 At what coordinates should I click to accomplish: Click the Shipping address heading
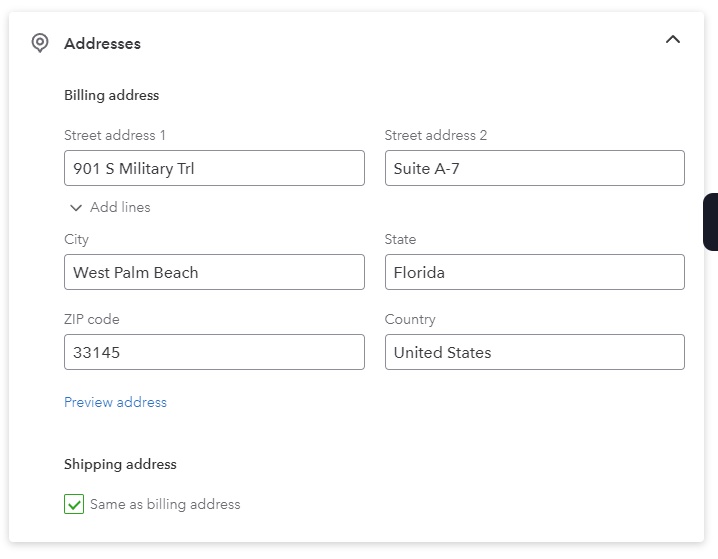click(120, 464)
